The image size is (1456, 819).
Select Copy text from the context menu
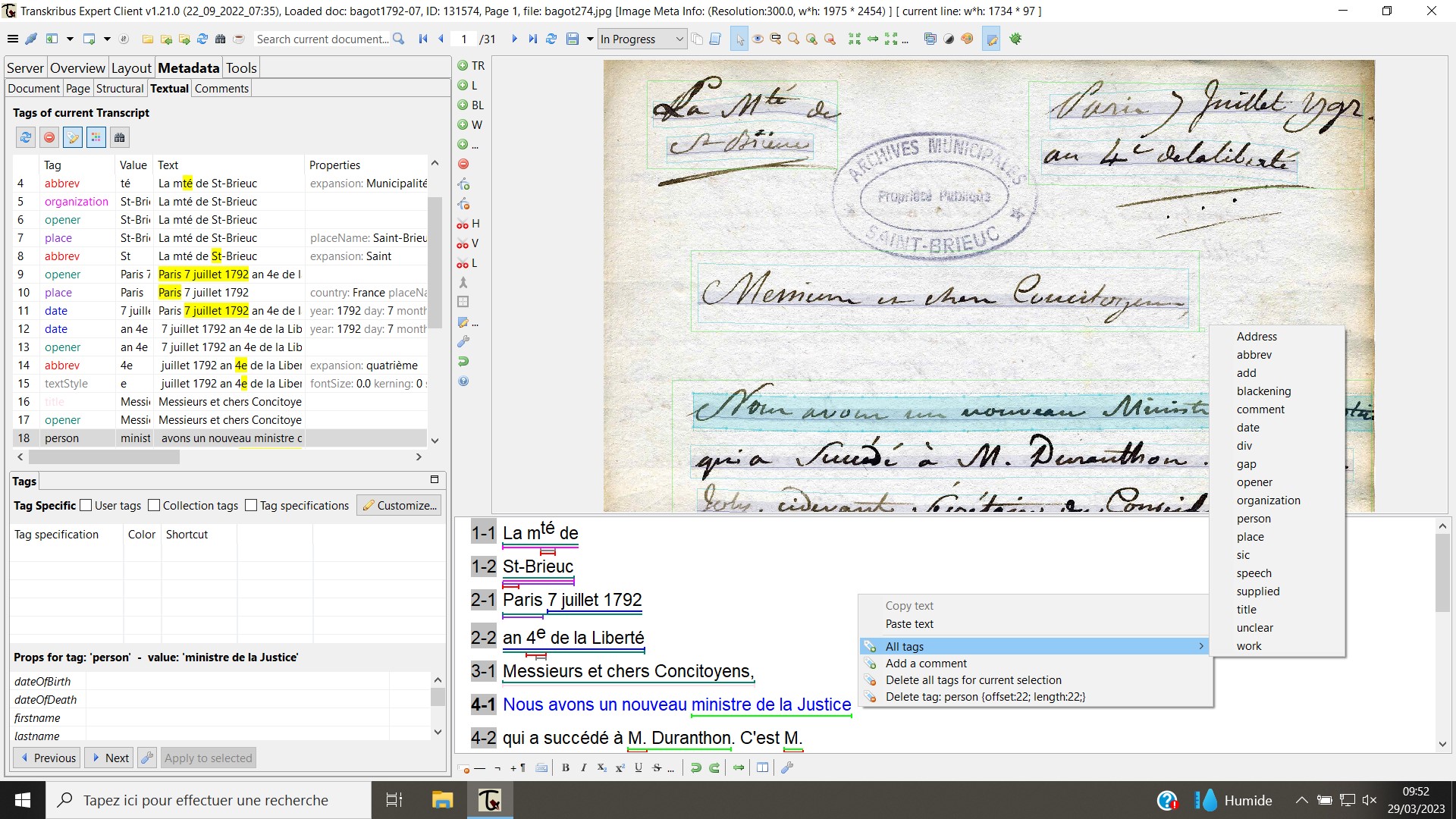(909, 605)
